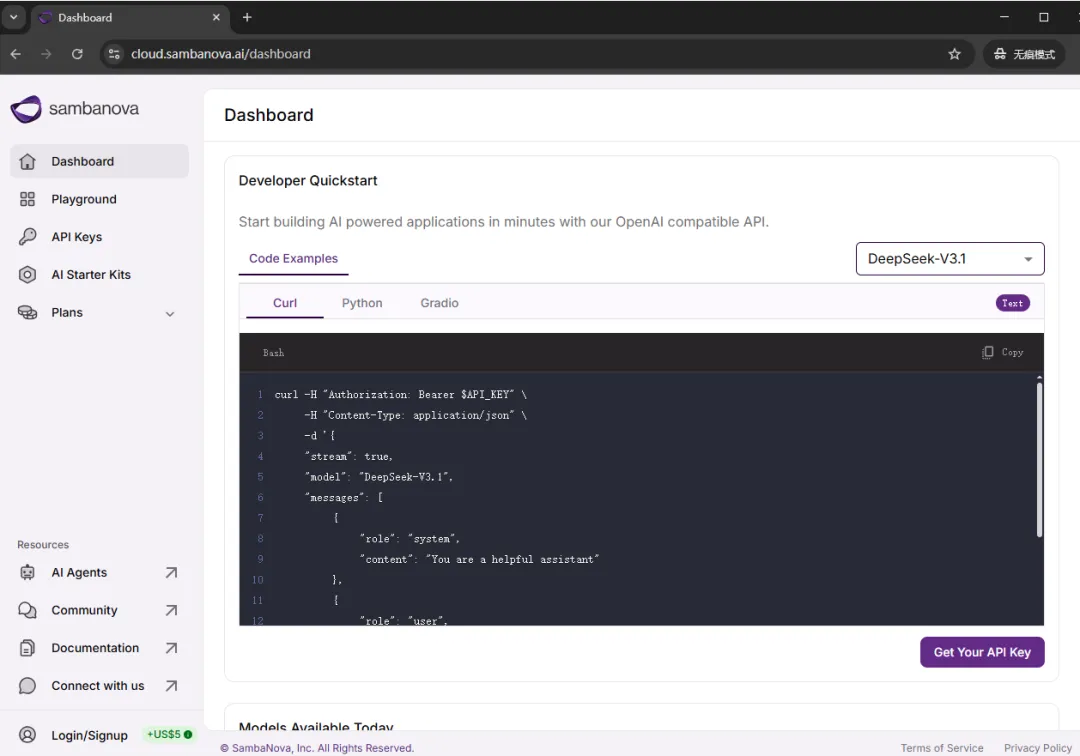
Task: Click the Community chat bubbles icon
Action: click(x=28, y=610)
